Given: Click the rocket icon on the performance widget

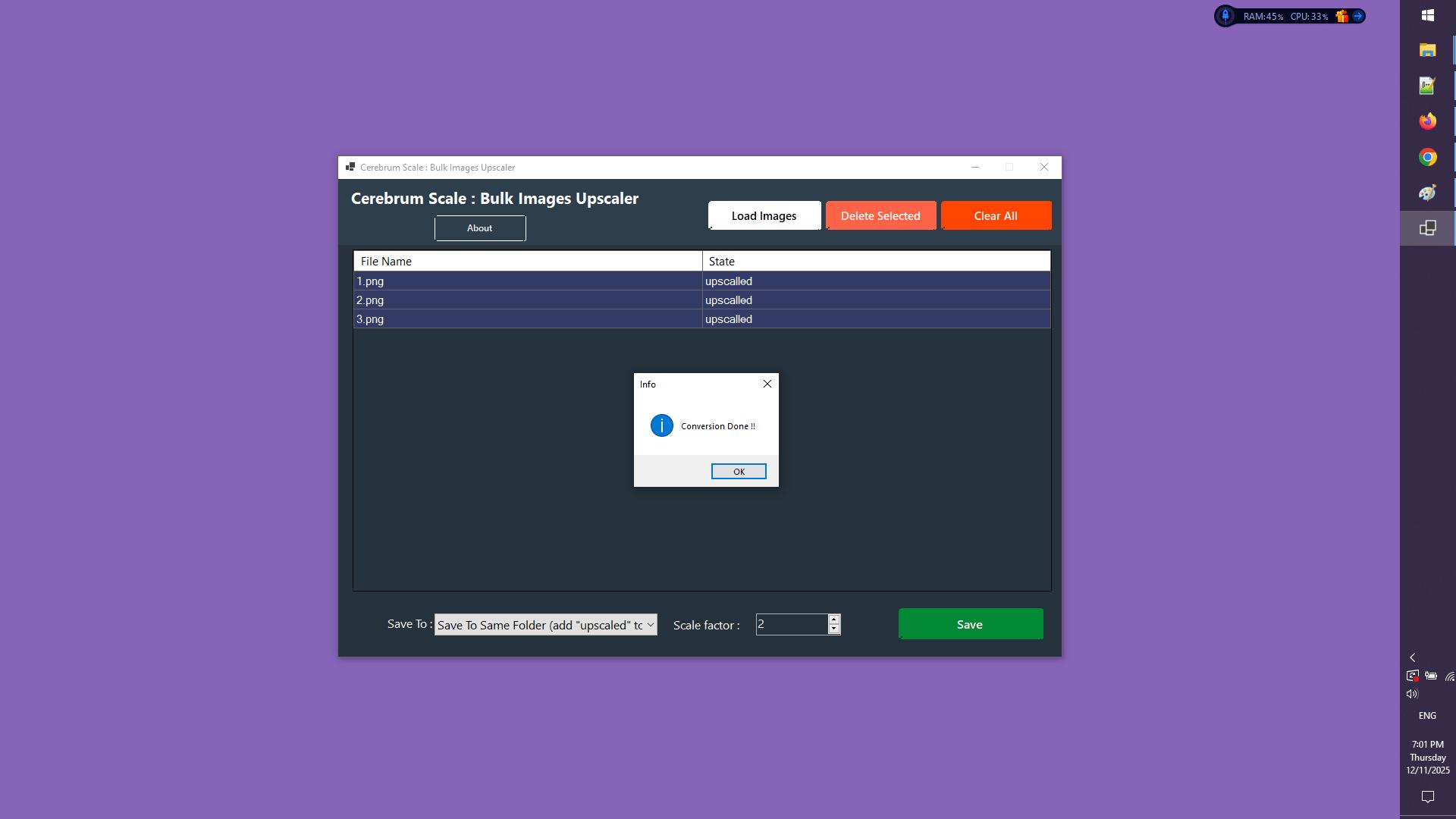Looking at the screenshot, I should (1226, 15).
